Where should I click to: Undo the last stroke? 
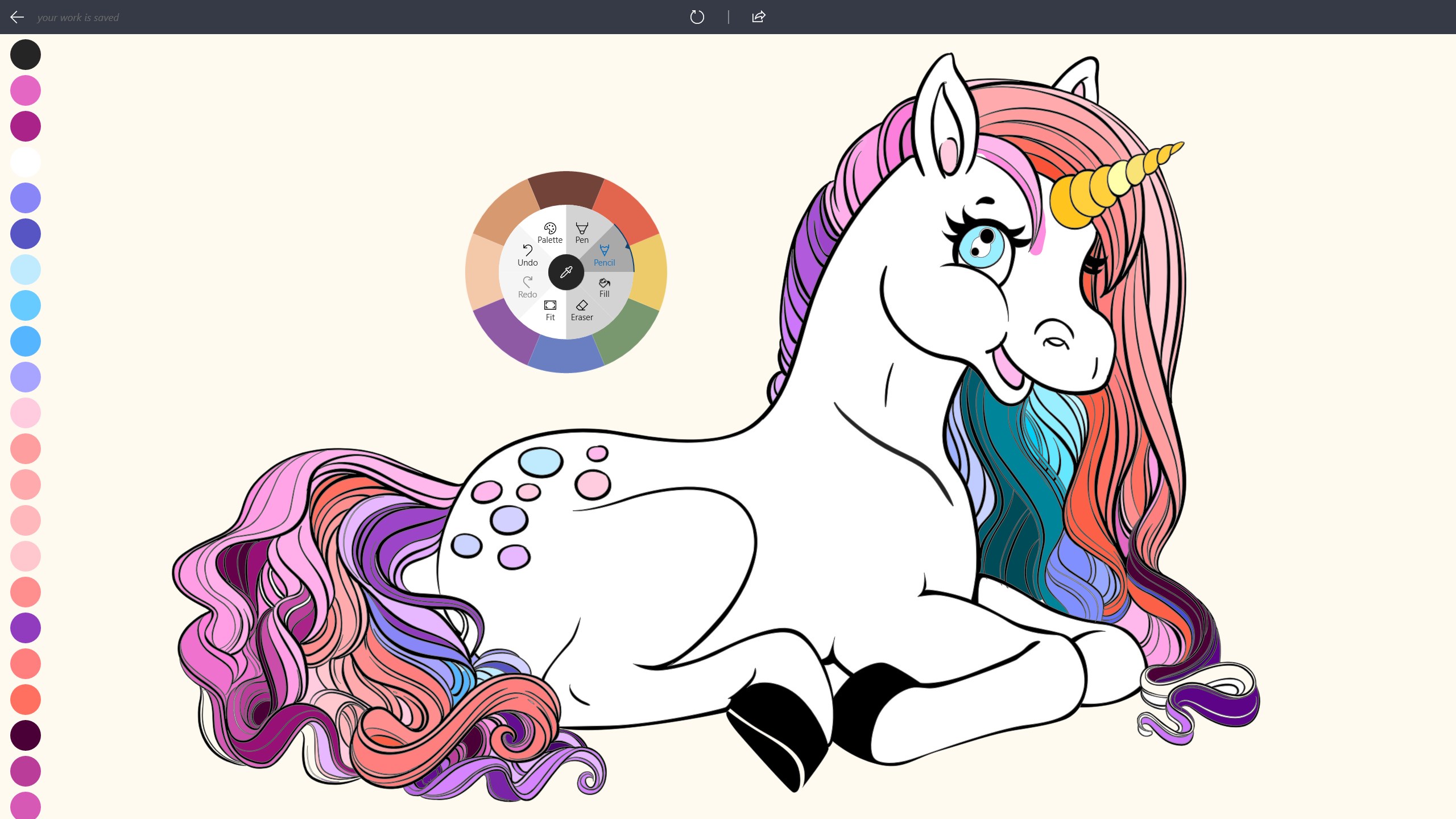click(527, 255)
